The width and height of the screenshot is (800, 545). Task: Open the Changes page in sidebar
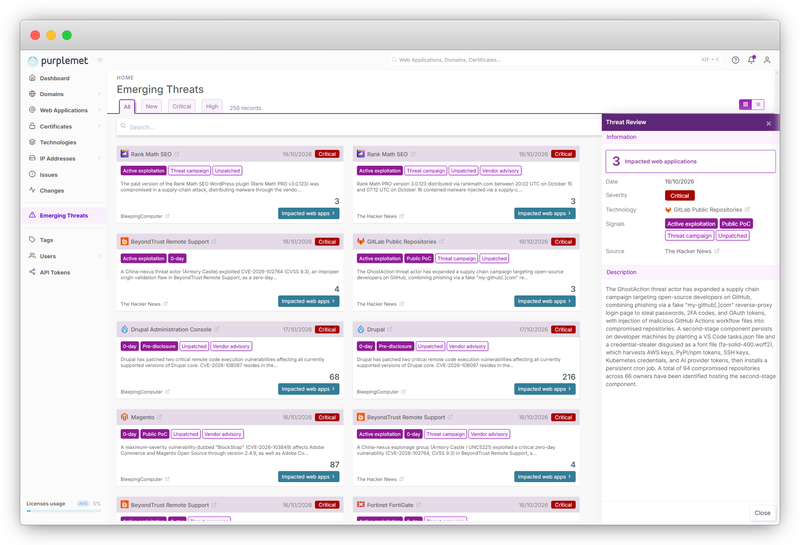tap(52, 190)
